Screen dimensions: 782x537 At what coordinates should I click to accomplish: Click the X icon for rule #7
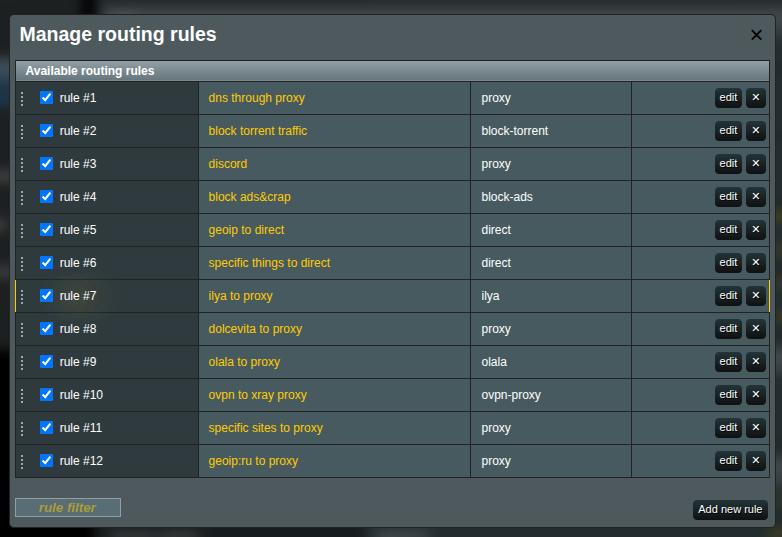pyautogui.click(x=755, y=296)
